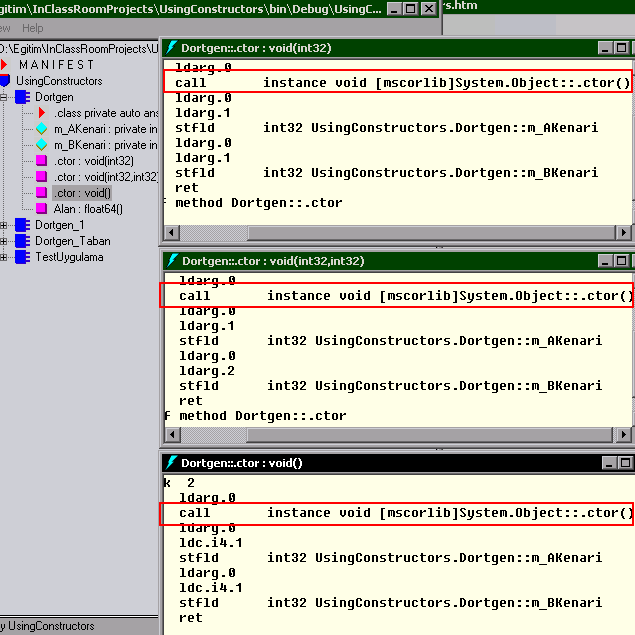Expand the Dortgen_1 class node
635x635 pixels.
(4, 225)
